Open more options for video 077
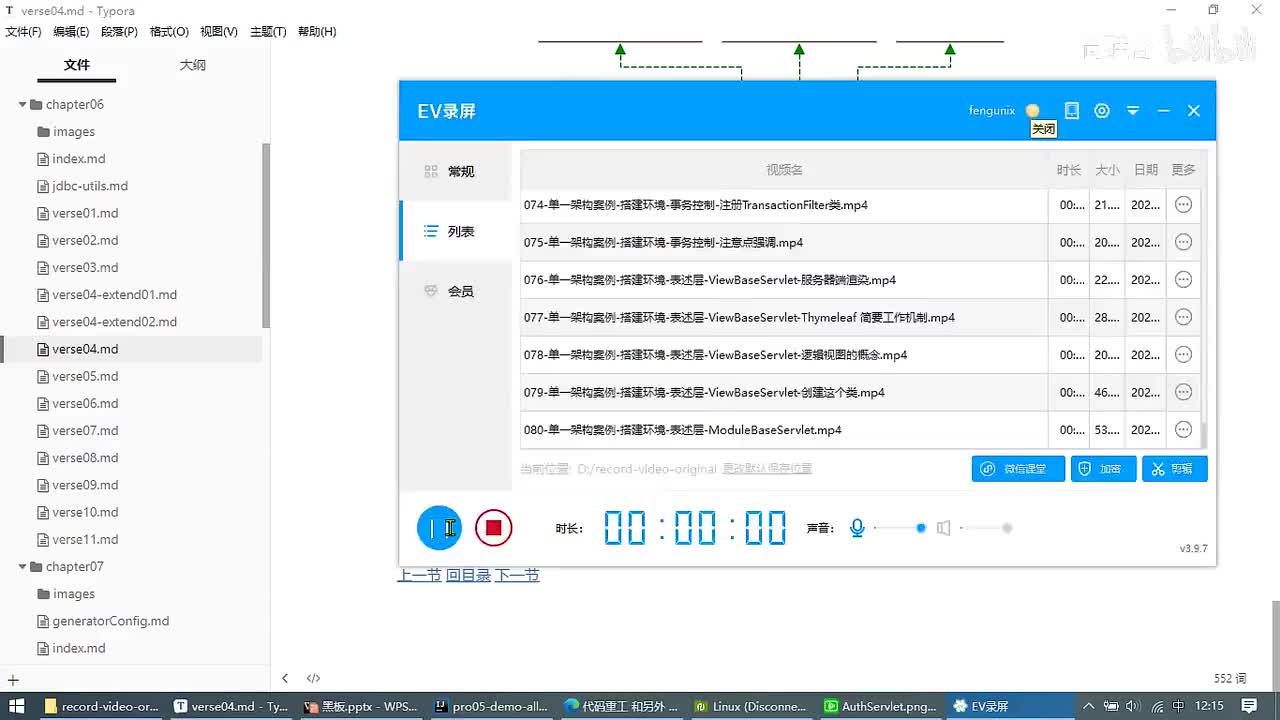 point(1183,317)
